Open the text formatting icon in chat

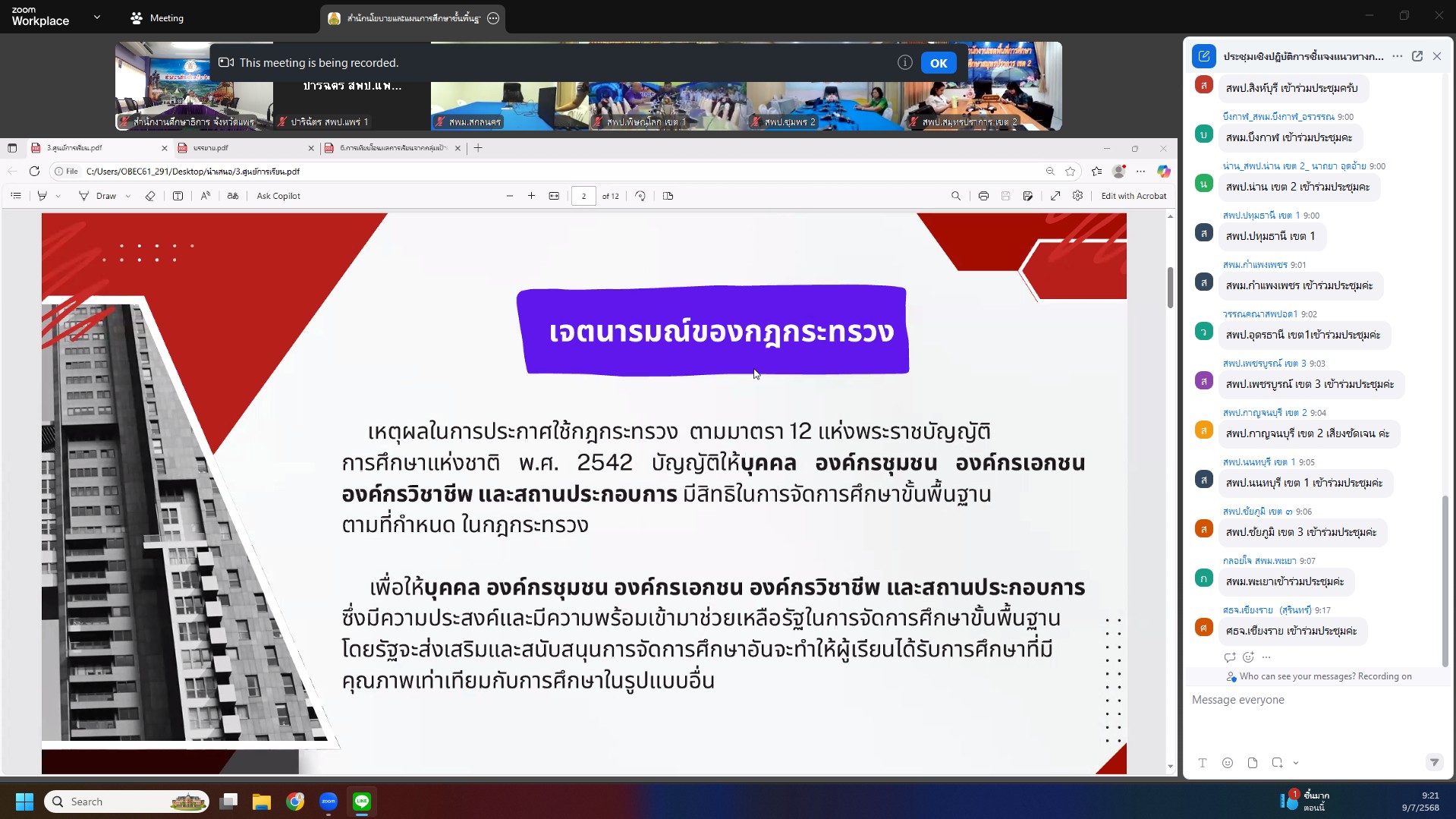(1203, 763)
